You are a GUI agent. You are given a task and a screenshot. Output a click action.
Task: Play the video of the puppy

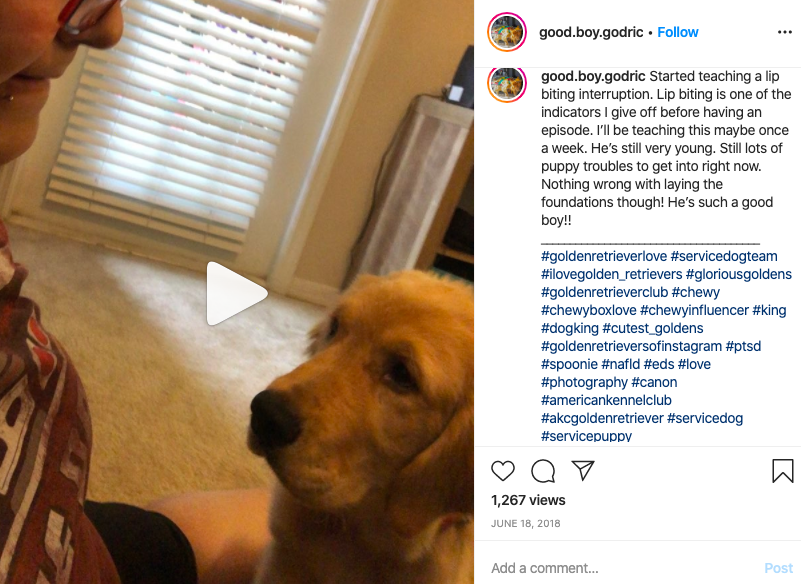[237, 294]
